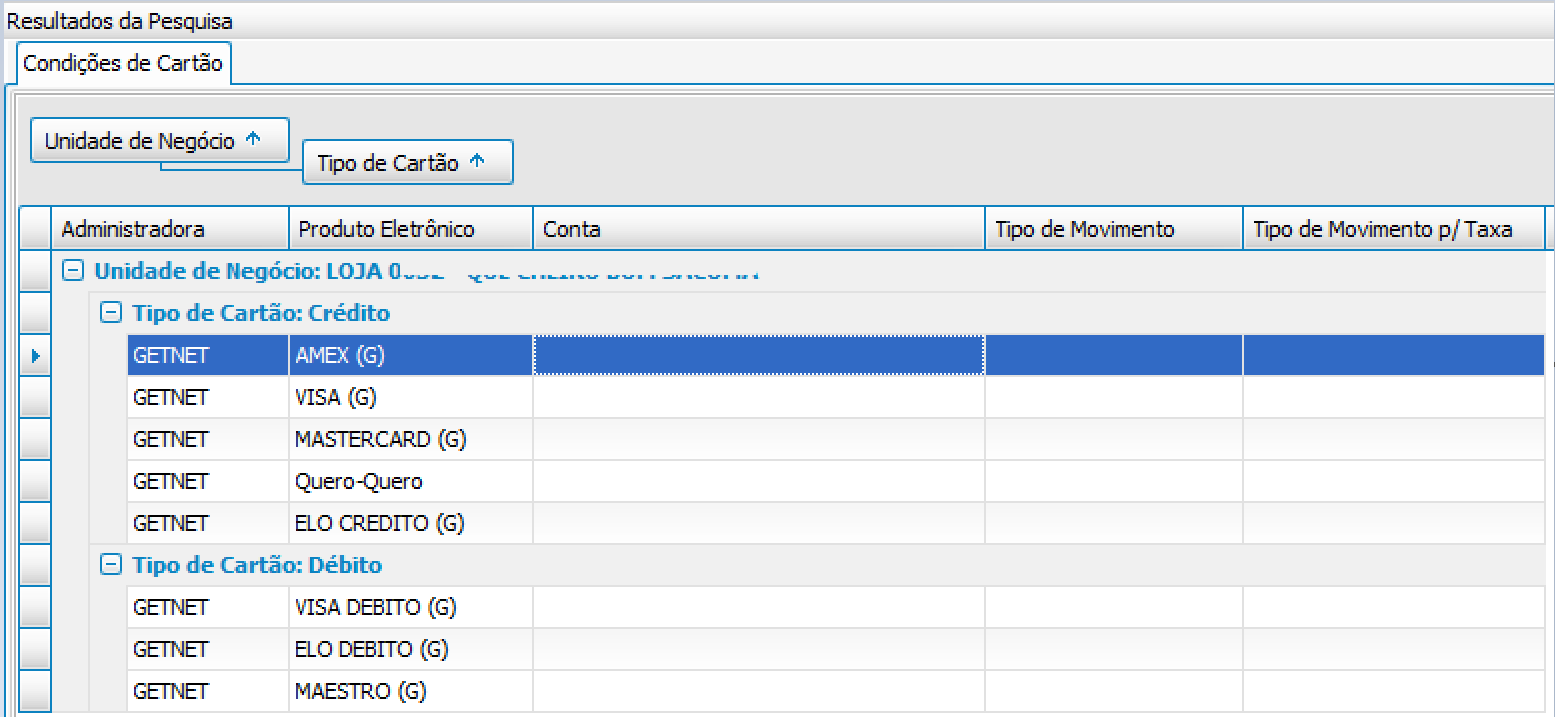Click the row selector beside MAESTRO (G) row

(36, 691)
